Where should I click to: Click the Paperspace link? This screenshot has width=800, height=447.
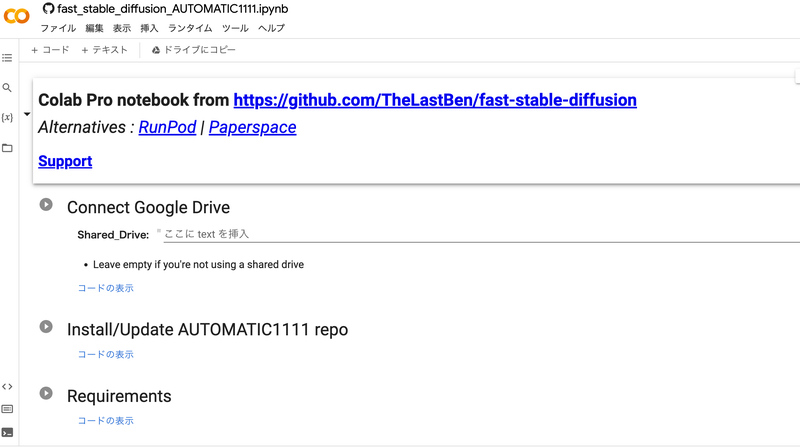click(253, 127)
